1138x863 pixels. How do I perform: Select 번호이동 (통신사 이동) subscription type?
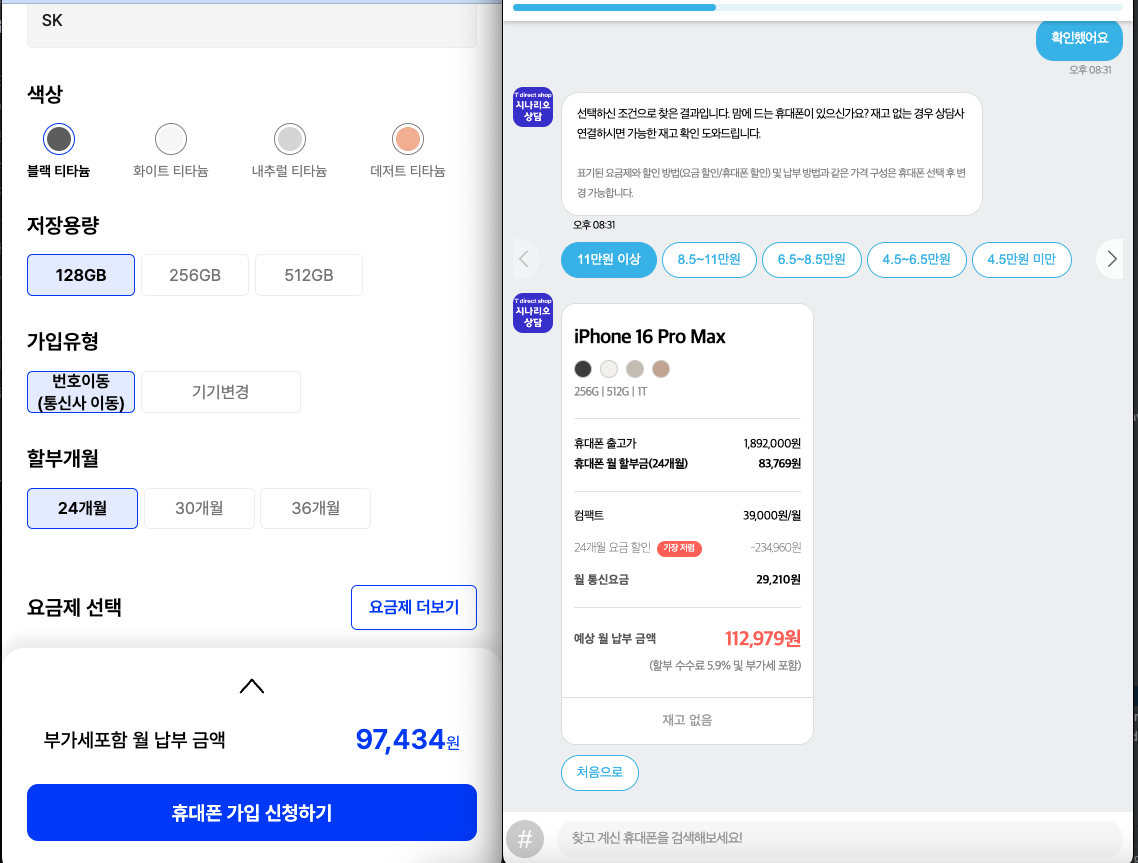[81, 392]
